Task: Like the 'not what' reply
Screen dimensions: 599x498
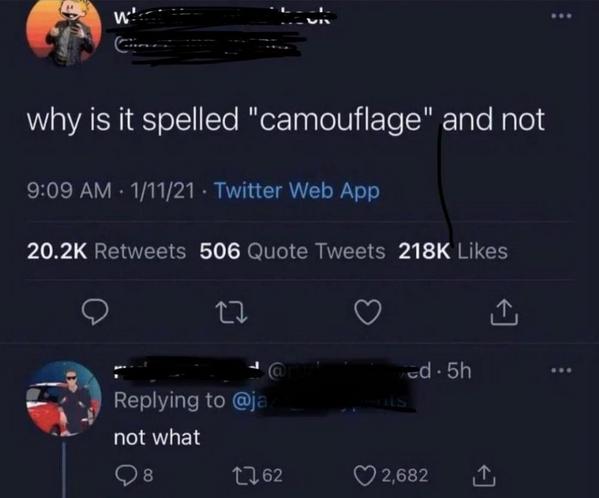Action: (391, 475)
